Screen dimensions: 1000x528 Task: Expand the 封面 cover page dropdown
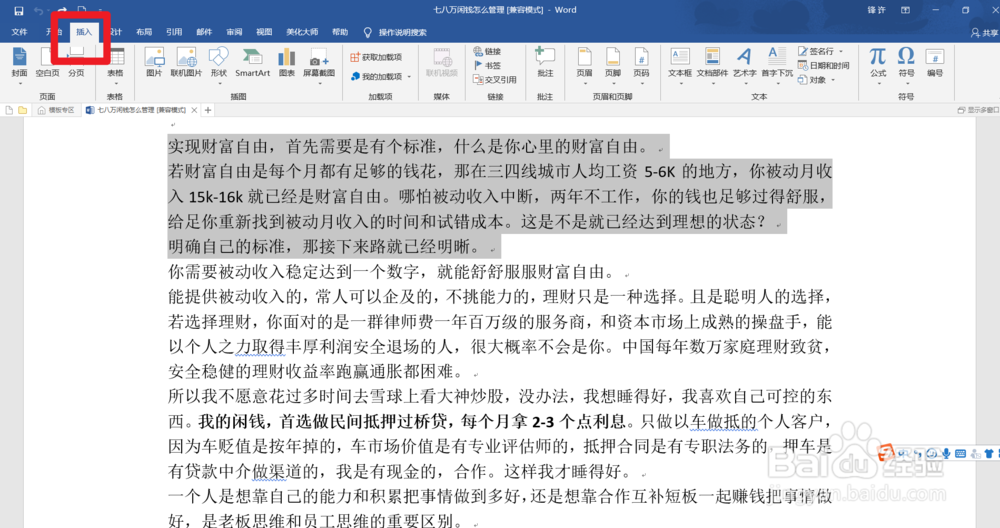20,84
